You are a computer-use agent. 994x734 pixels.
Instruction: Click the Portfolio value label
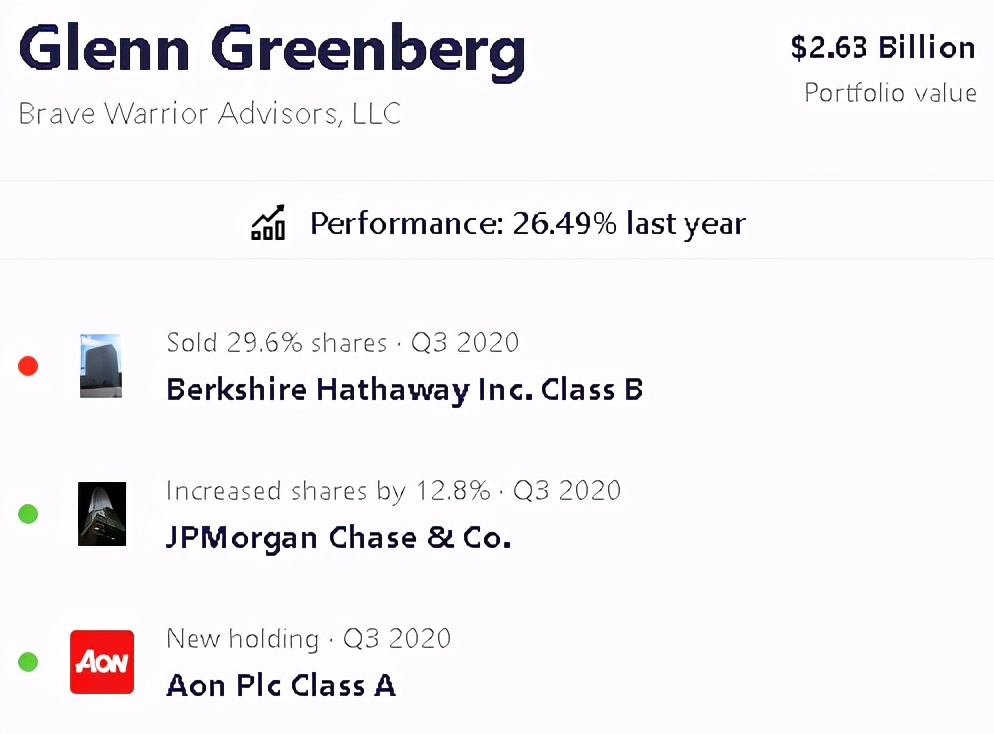point(890,93)
